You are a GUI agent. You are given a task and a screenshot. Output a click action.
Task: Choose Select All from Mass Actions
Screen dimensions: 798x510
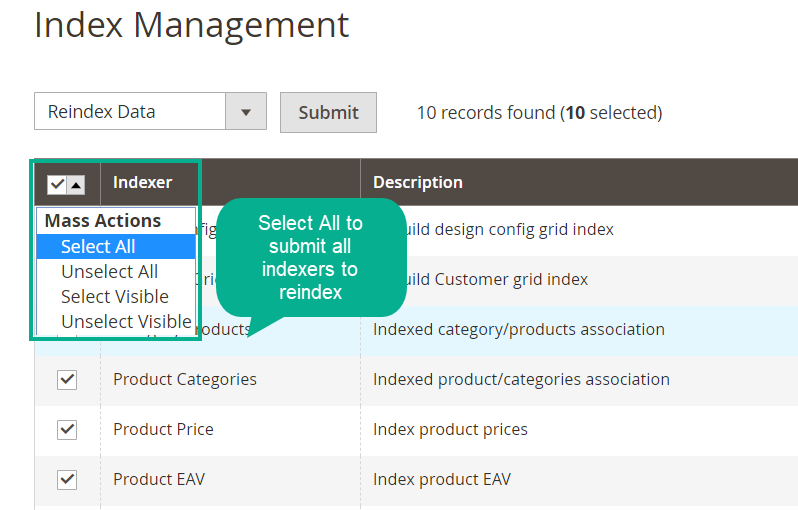pyautogui.click(x=98, y=247)
